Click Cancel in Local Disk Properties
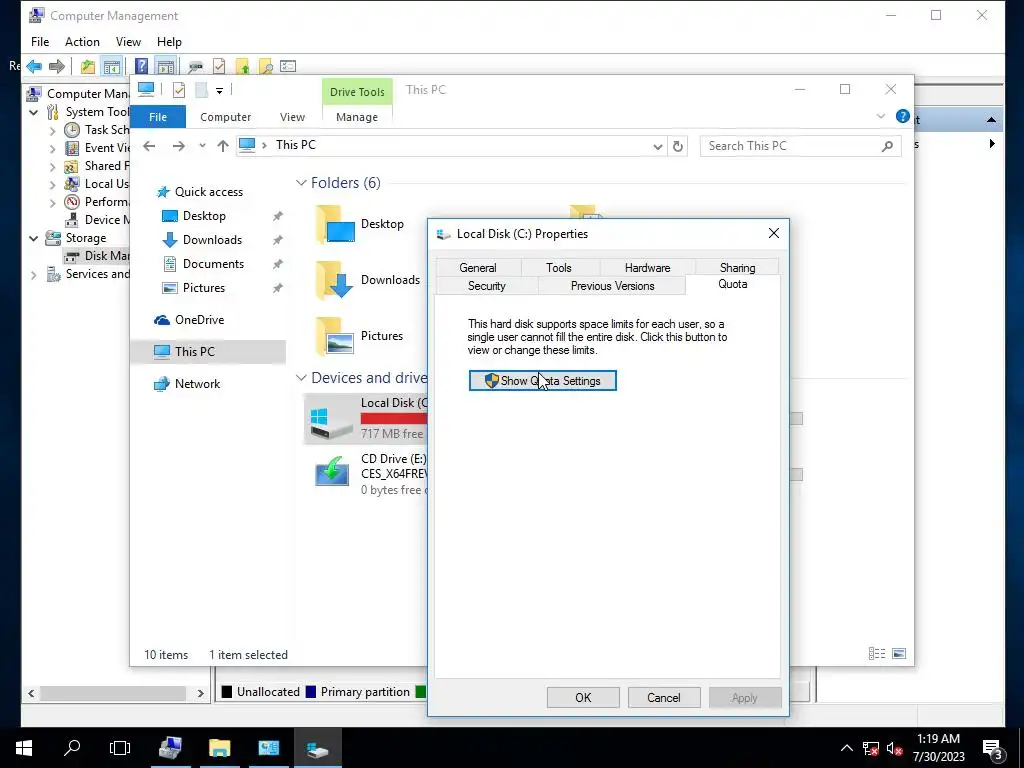This screenshot has width=1024, height=768. [664, 697]
